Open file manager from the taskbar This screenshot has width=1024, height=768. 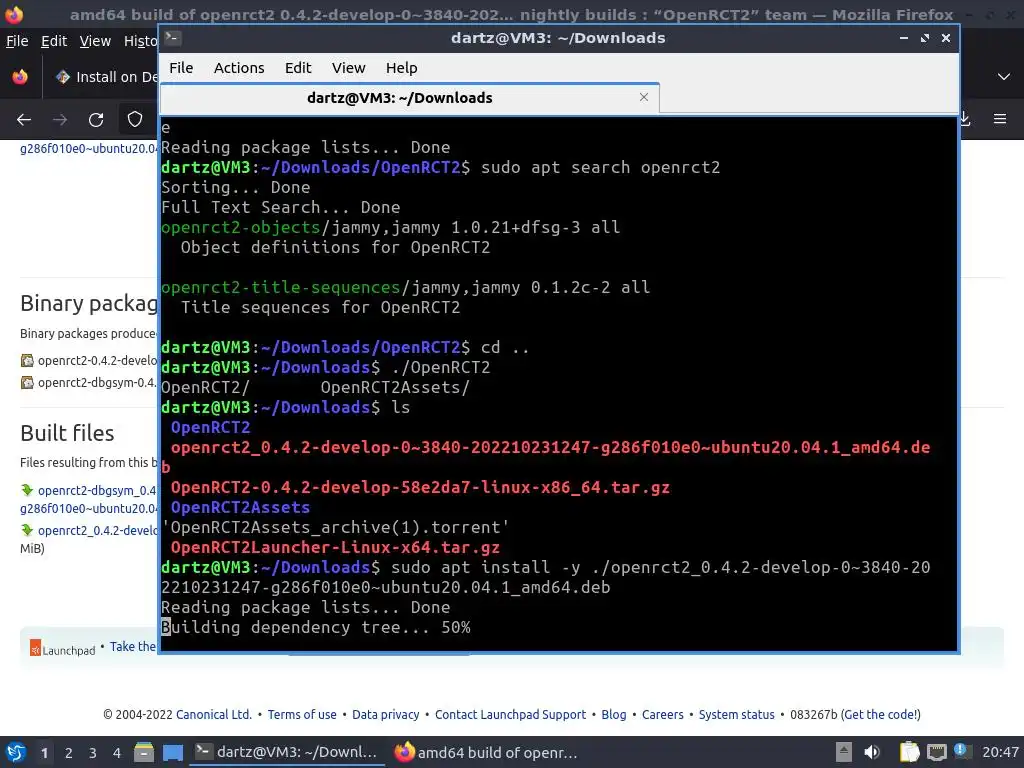click(144, 752)
